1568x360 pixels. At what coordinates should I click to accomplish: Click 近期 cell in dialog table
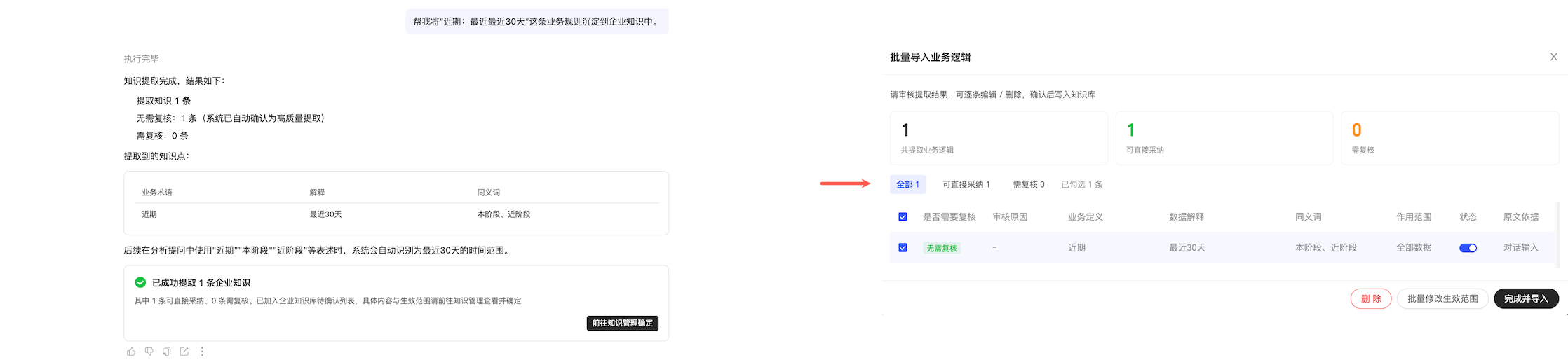click(1076, 248)
